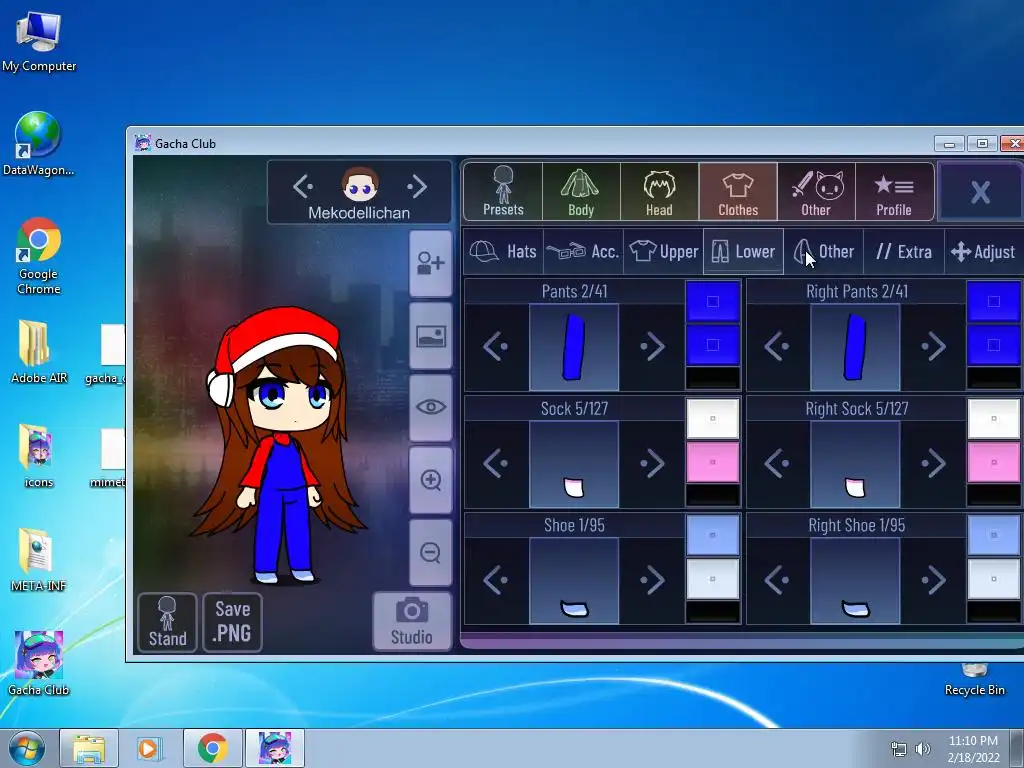
Task: Select previous Shoe style
Action: pos(496,580)
